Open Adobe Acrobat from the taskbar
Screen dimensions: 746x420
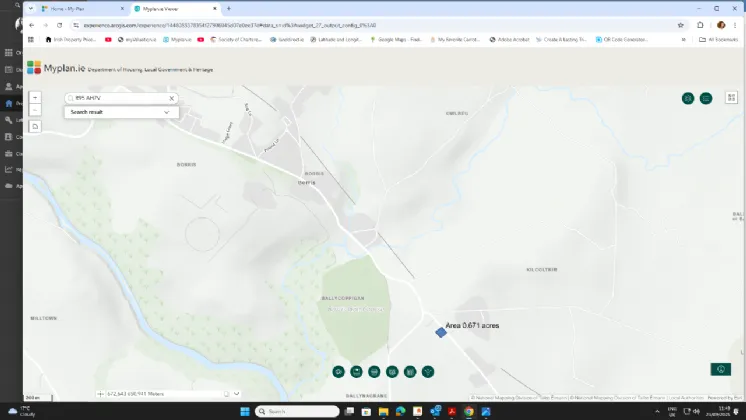click(452, 411)
